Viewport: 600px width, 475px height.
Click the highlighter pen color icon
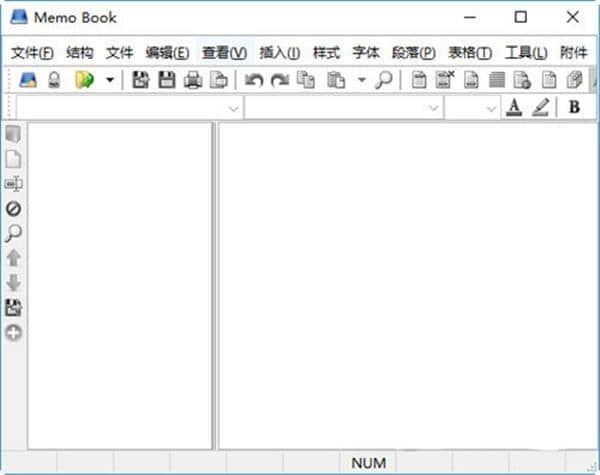tap(541, 107)
